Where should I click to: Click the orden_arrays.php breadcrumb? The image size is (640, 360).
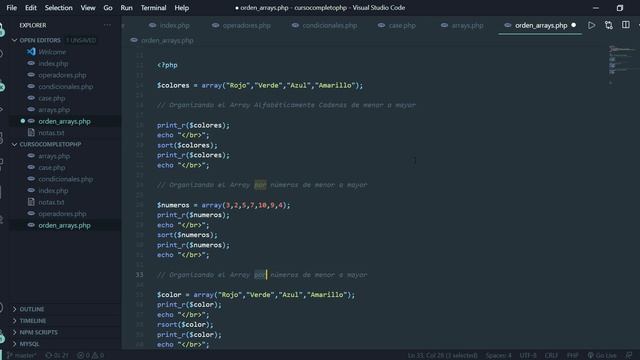pyautogui.click(x=162, y=40)
